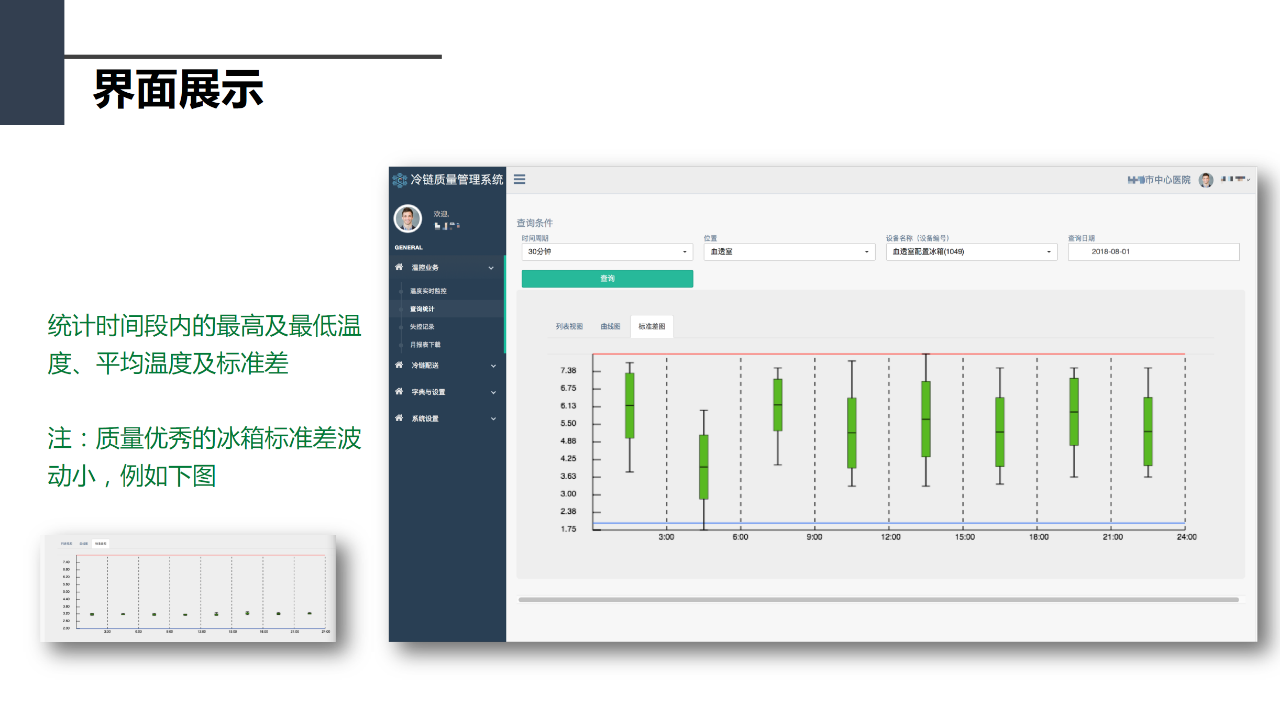Click the green 查询 button
This screenshot has width=1280, height=717.
607,279
